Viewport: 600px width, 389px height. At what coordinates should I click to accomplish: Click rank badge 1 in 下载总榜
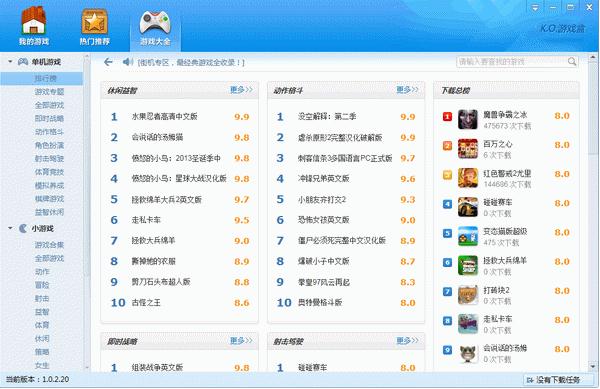447,116
